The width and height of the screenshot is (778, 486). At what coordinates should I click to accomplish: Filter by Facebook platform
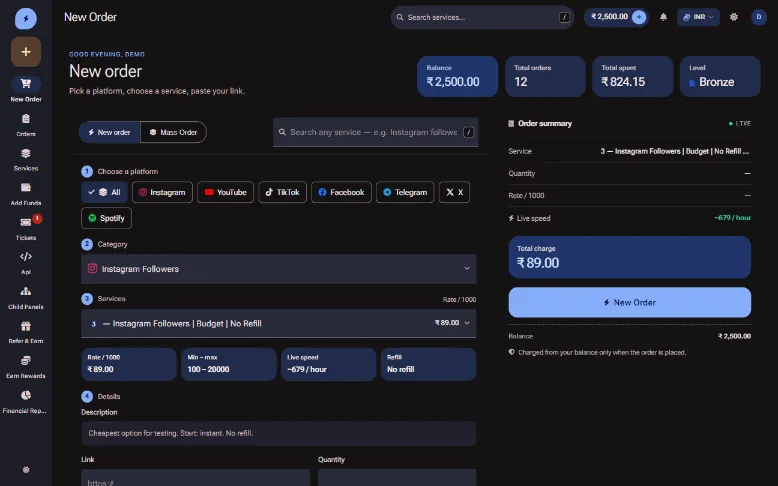(341, 192)
